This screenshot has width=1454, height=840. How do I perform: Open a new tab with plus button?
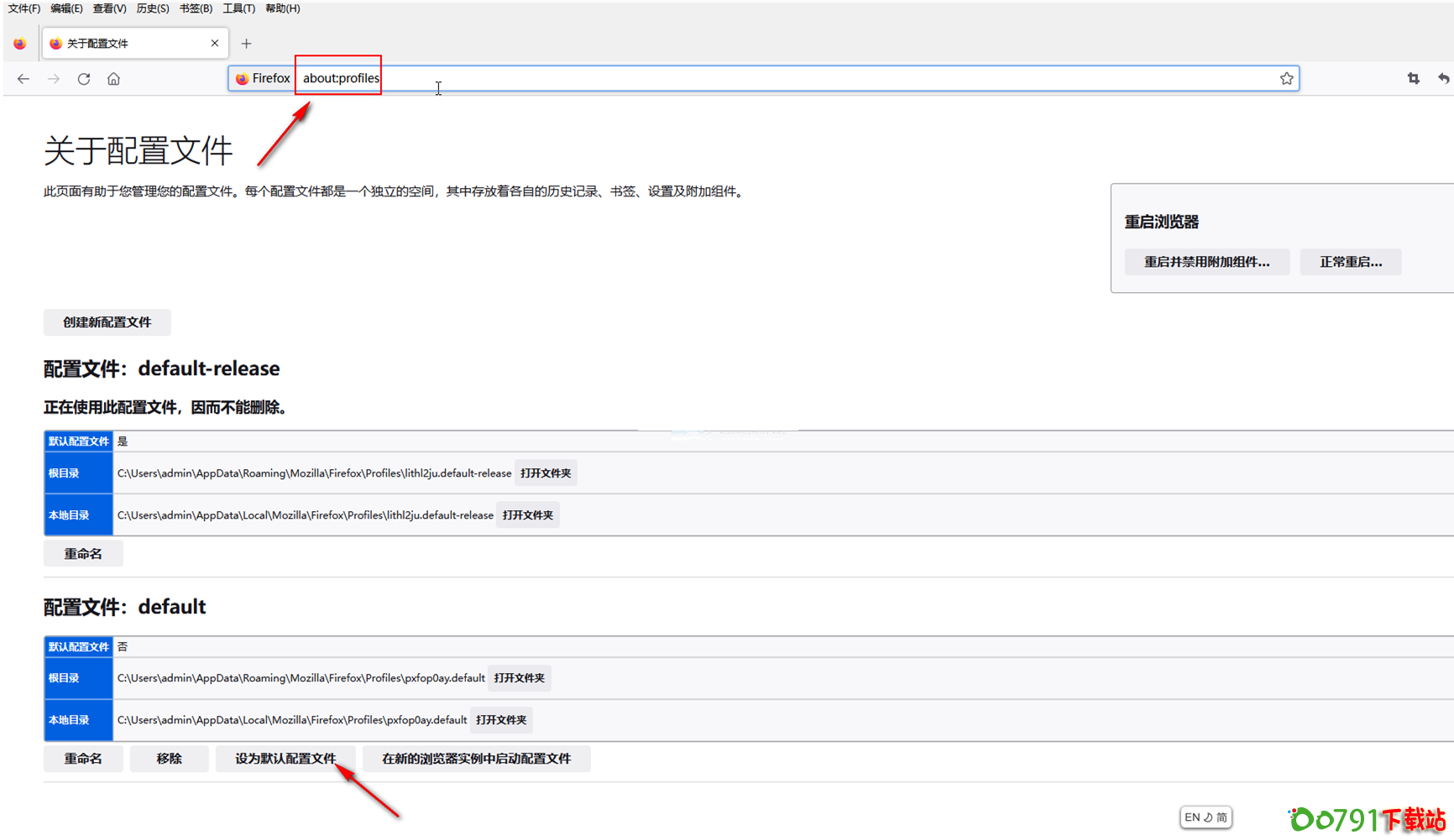(x=246, y=44)
